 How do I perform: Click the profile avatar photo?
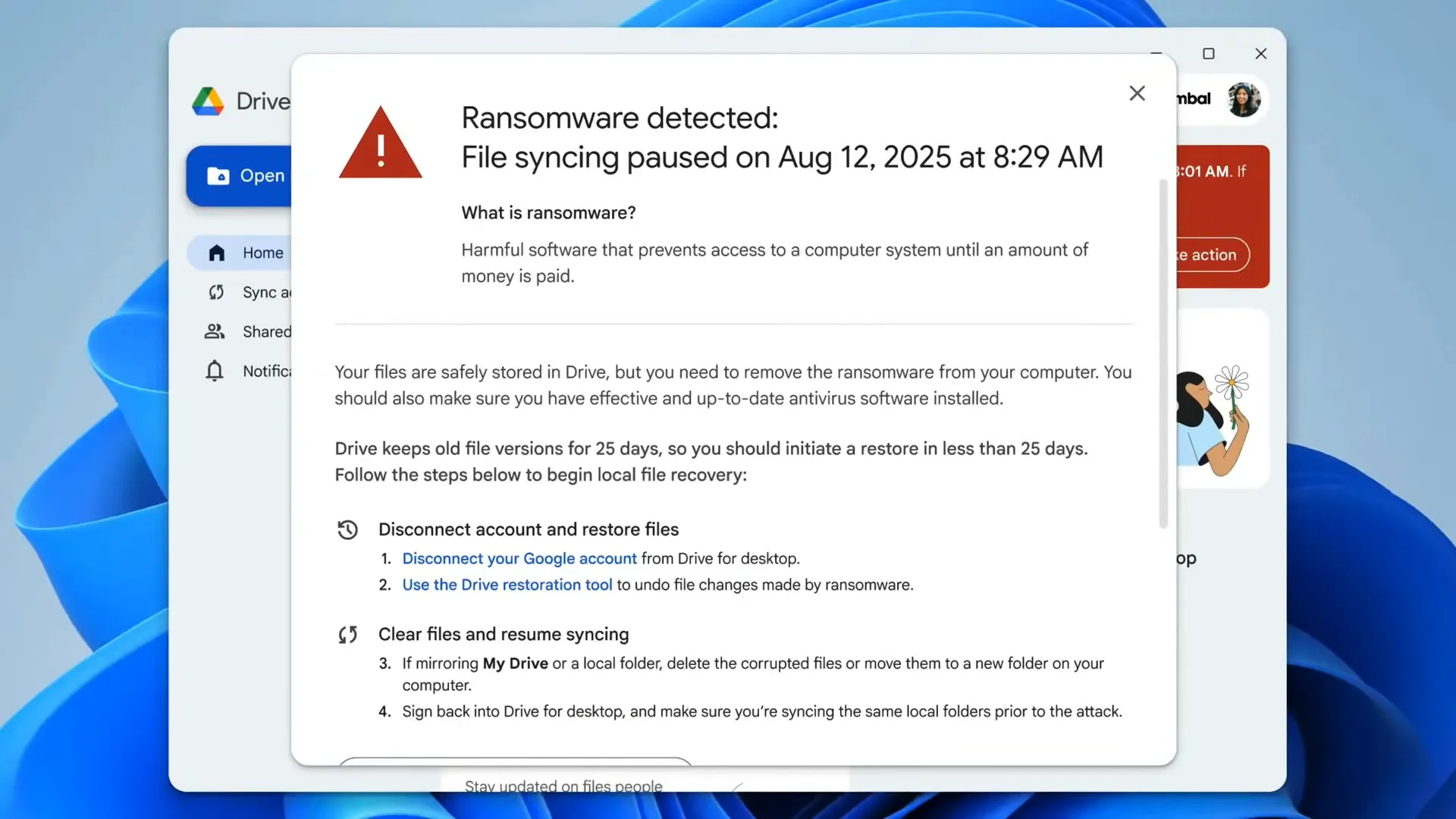(x=1243, y=99)
